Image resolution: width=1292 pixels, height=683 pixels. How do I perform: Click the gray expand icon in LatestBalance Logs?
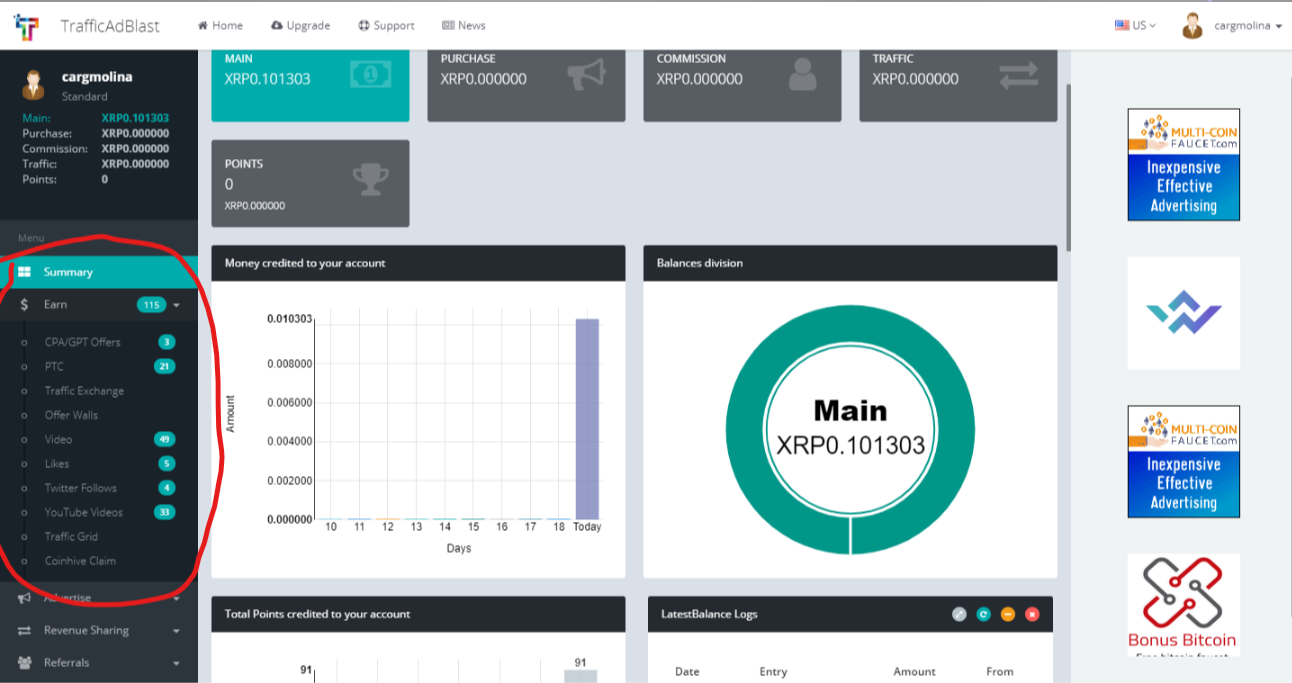959,614
